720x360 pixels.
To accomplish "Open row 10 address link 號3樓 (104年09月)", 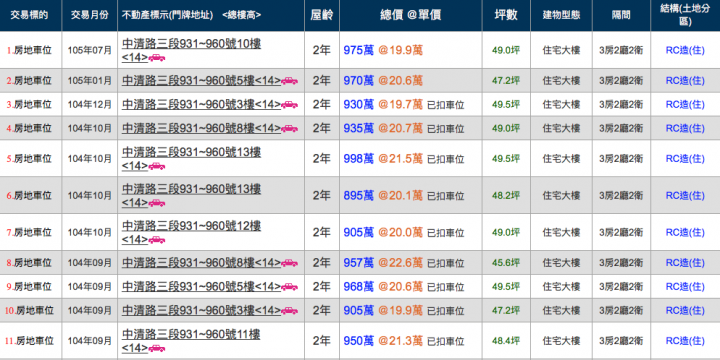I will (201, 310).
